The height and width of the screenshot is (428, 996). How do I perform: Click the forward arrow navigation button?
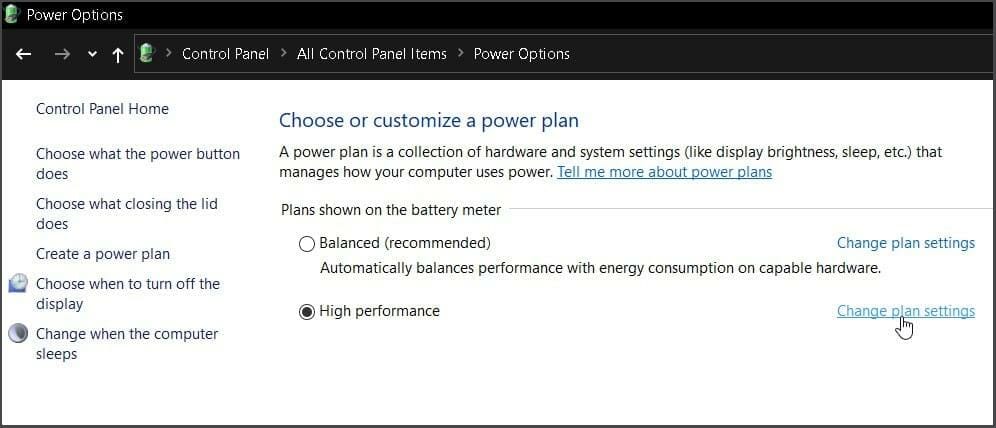point(62,54)
